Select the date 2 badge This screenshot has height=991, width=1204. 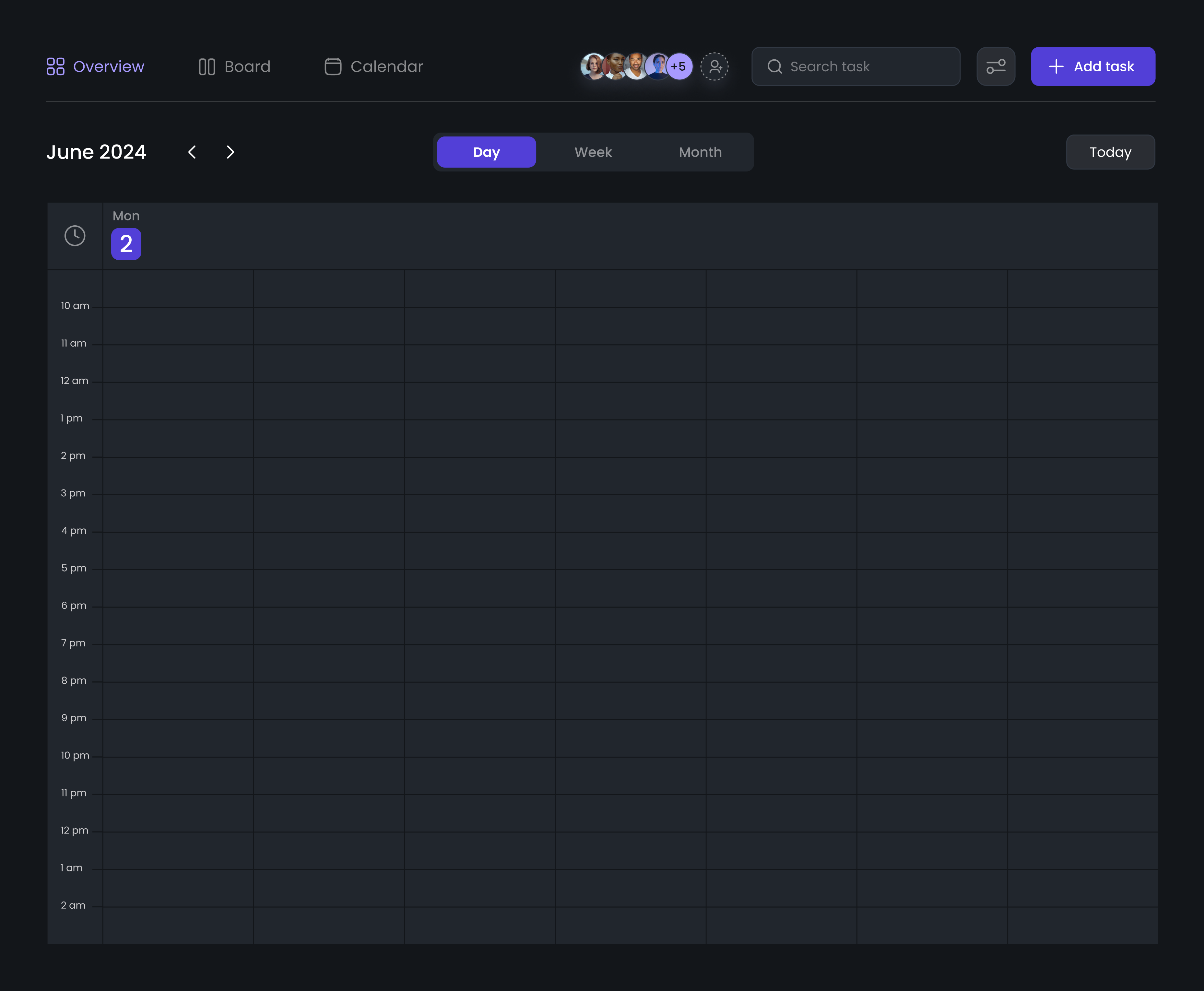pyautogui.click(x=126, y=244)
